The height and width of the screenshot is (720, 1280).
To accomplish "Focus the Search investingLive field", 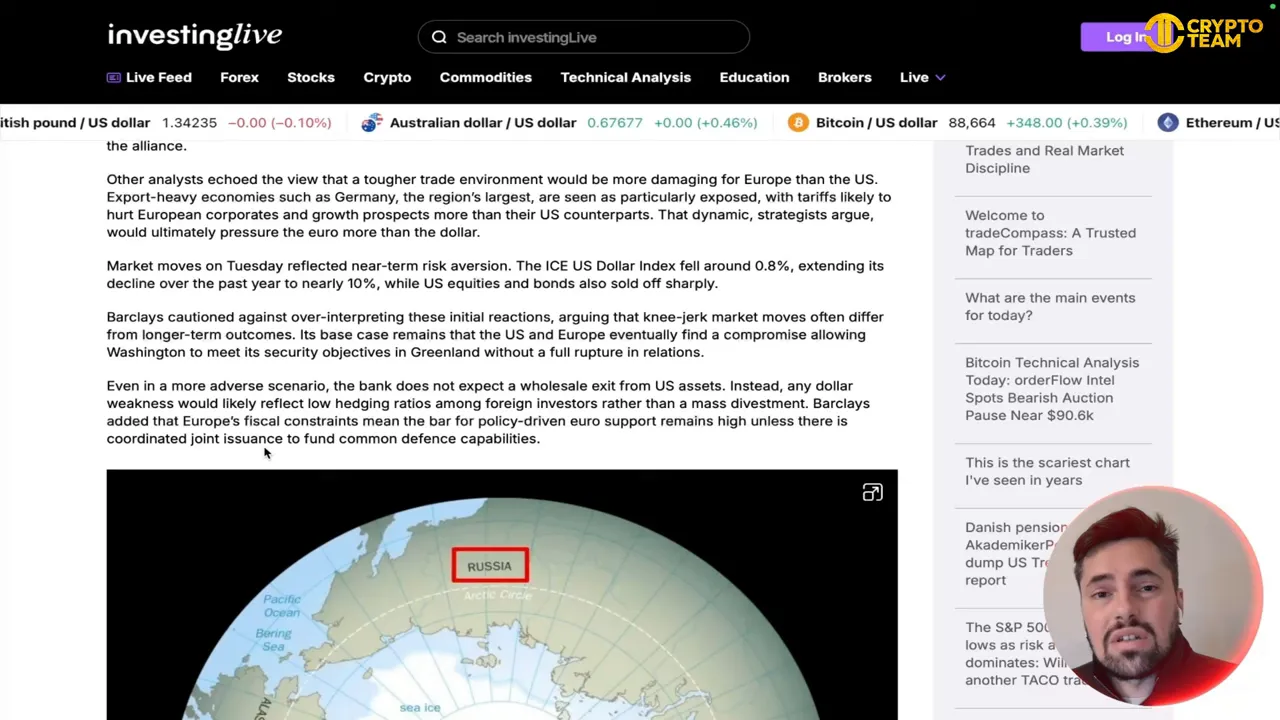I will click(584, 37).
